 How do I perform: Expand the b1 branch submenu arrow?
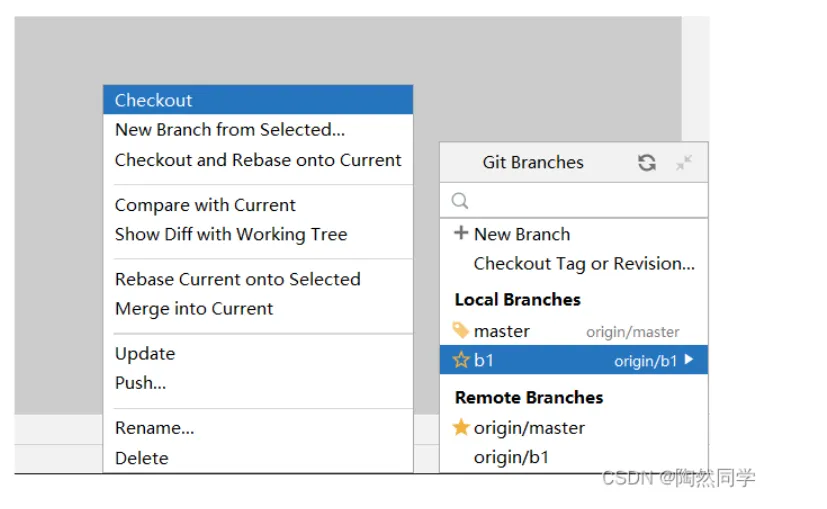tap(689, 360)
